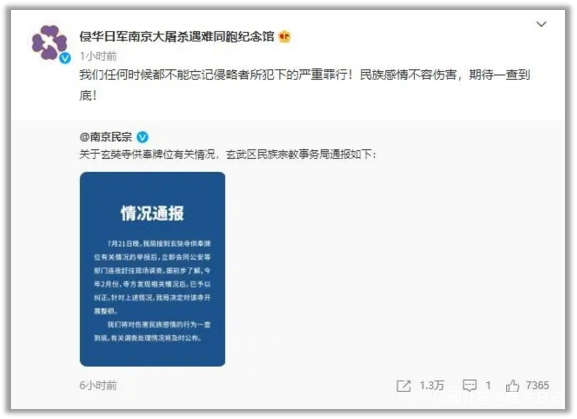Image resolution: width=577 pixels, height=419 pixels.
Task: Open the @南京民宗 mentioned account
Action: coord(106,137)
